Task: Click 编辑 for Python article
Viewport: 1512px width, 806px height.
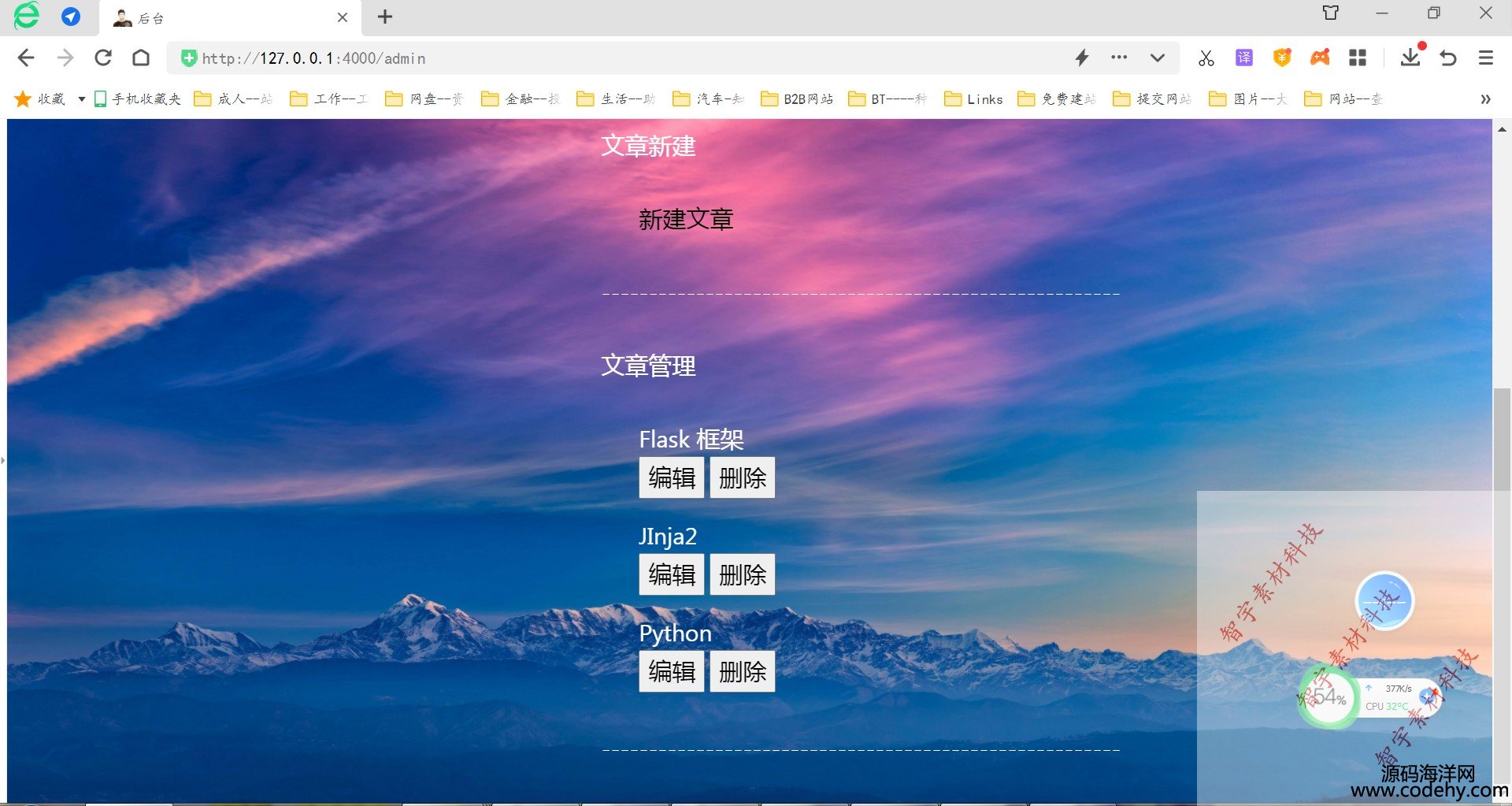Action: pyautogui.click(x=672, y=671)
